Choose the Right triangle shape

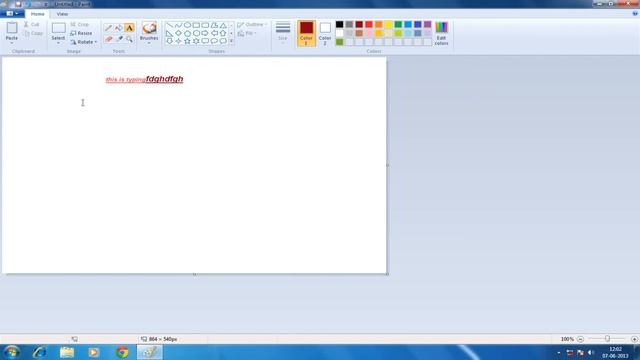point(169,33)
